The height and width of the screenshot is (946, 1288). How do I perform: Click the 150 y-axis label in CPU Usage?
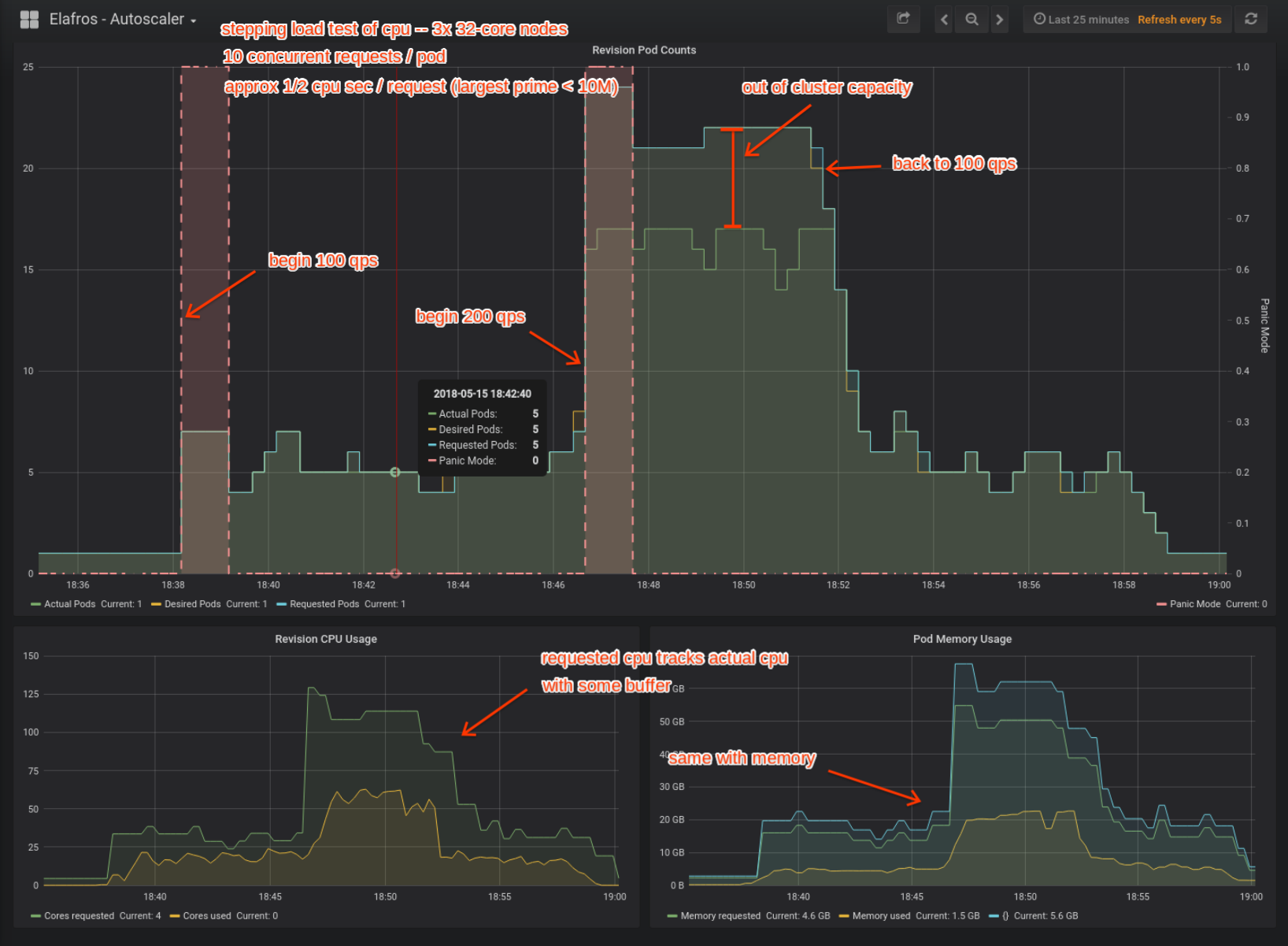point(31,656)
